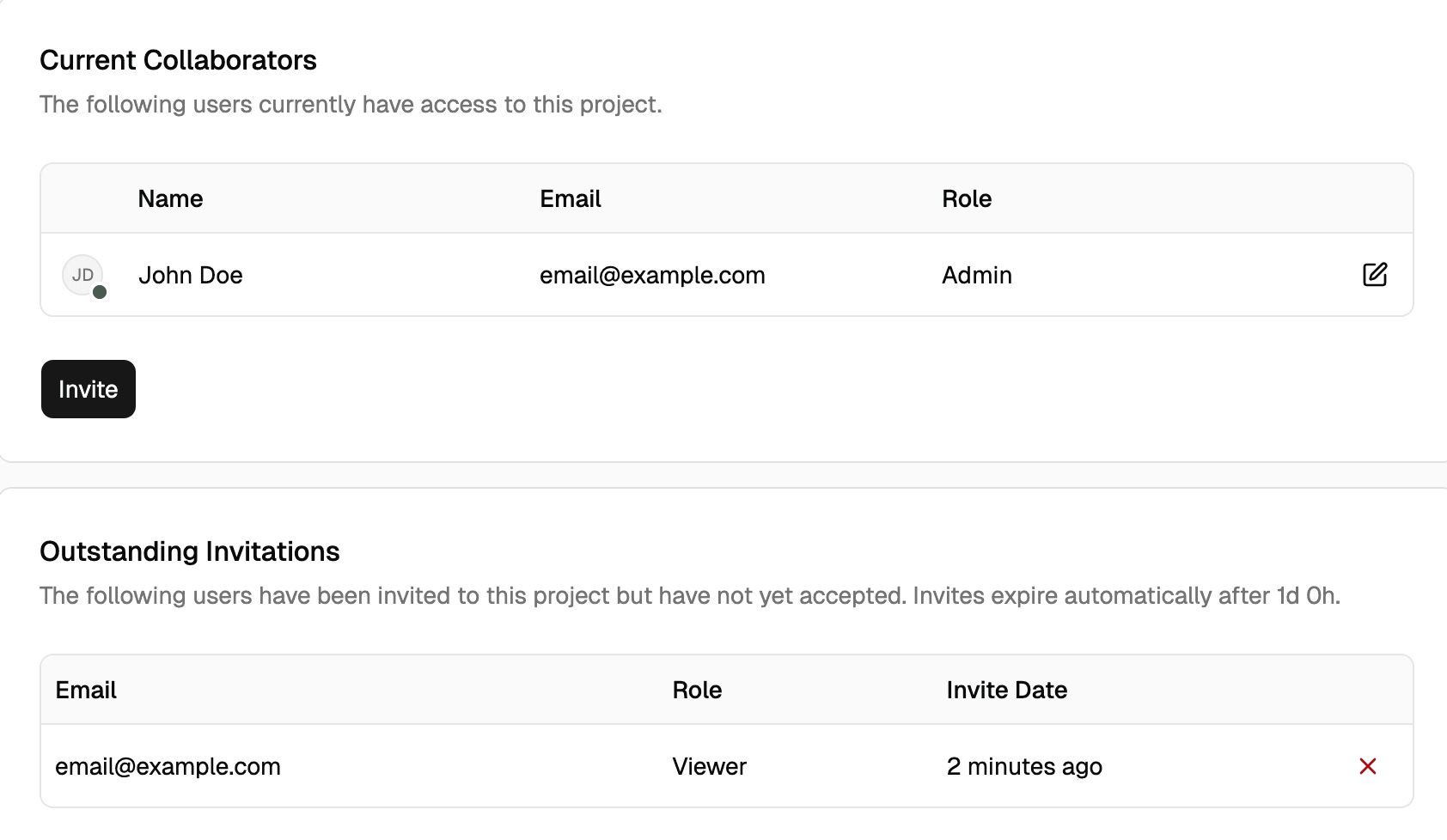Image resolution: width=1447 pixels, height=840 pixels.
Task: Click the Role column header in Current Collaborators
Action: pos(967,198)
